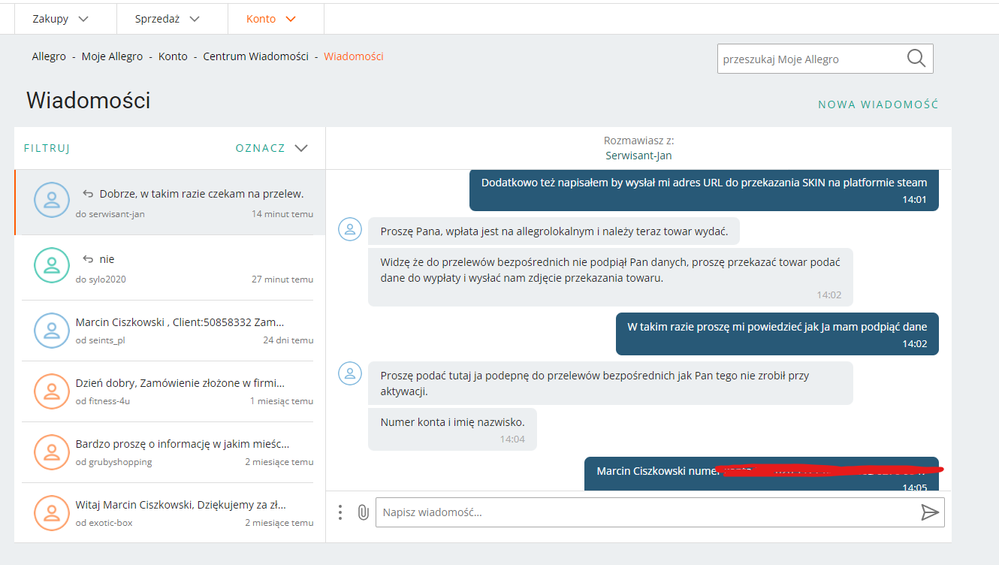Expand the OZNACZ dropdown chevron
The height and width of the screenshot is (565, 999).
[x=301, y=148]
